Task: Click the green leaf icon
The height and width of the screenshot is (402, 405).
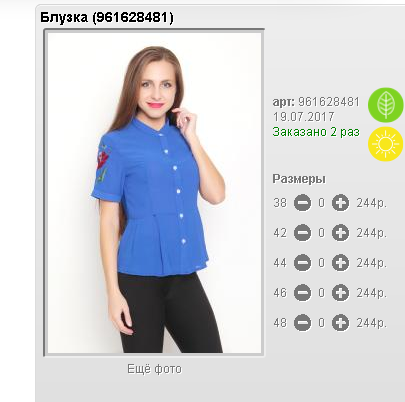Action: tap(386, 105)
